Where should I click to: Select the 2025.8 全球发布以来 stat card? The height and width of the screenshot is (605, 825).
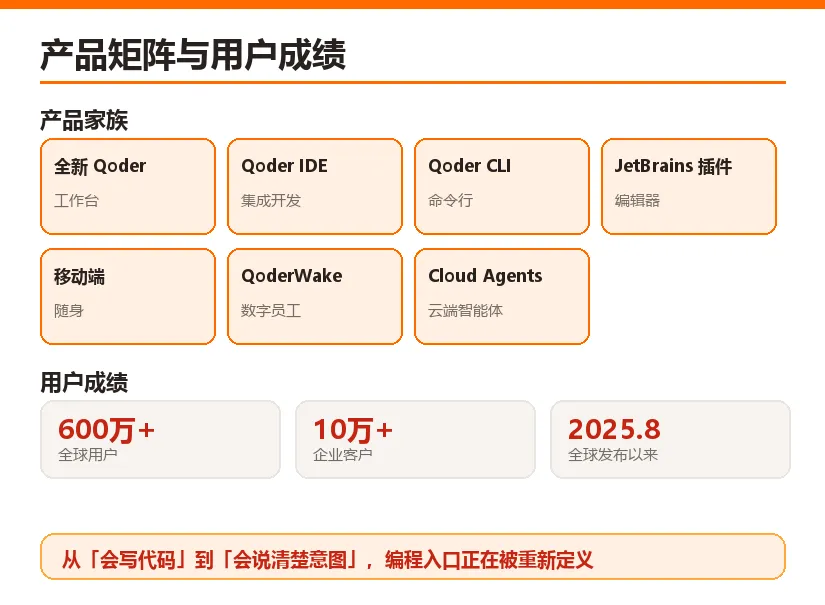click(670, 439)
